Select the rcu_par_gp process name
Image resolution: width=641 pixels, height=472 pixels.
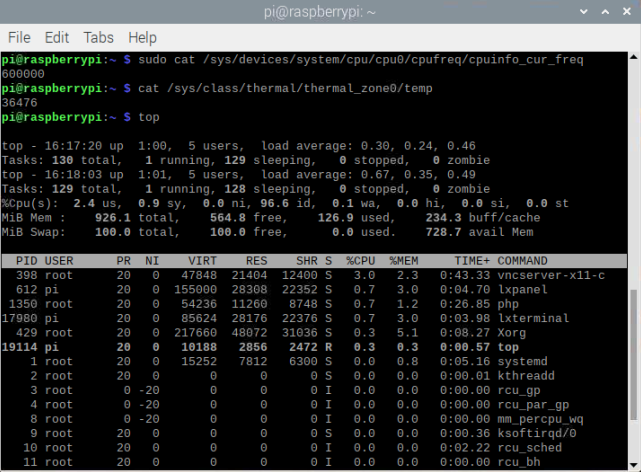pos(533,405)
